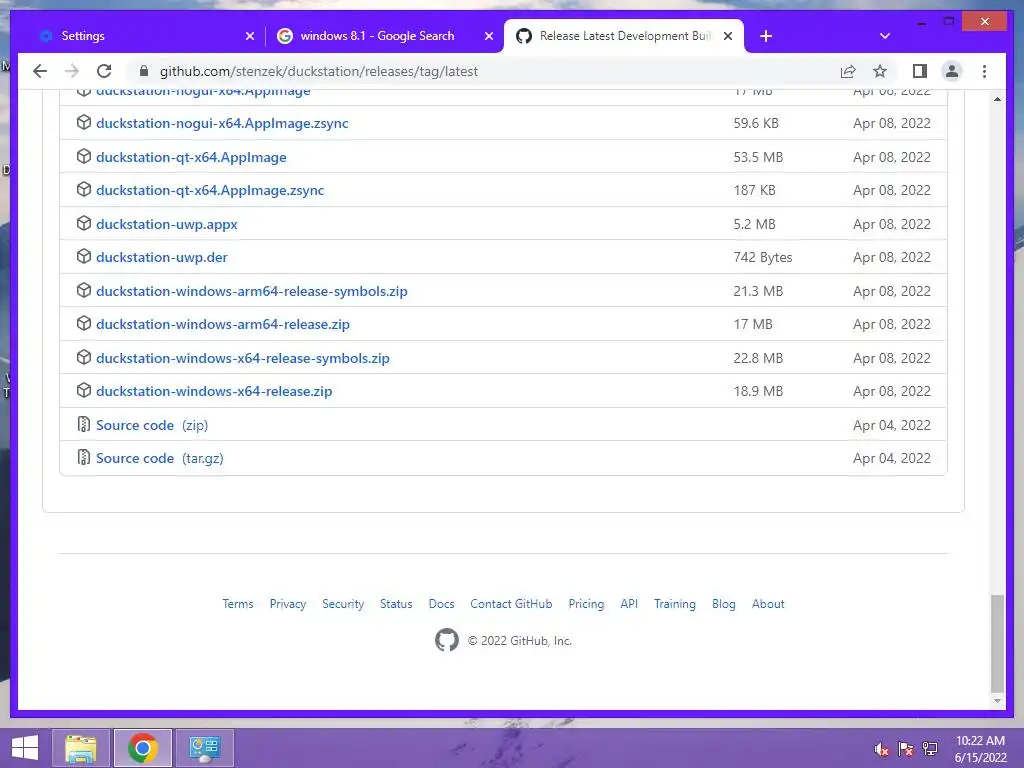Click package icon beside duckstation-uwp.der
The image size is (1024, 768).
(x=84, y=257)
